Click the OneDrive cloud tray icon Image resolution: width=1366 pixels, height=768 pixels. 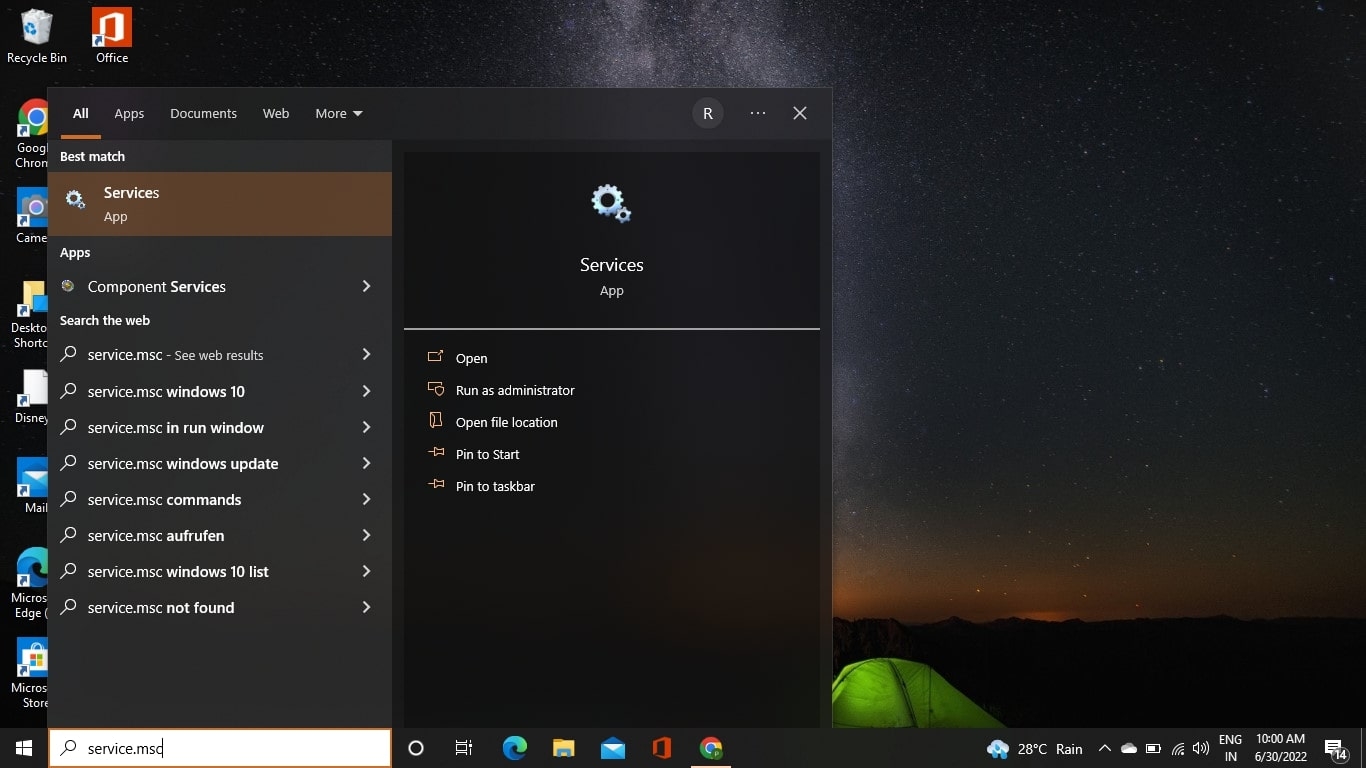pyautogui.click(x=1129, y=749)
